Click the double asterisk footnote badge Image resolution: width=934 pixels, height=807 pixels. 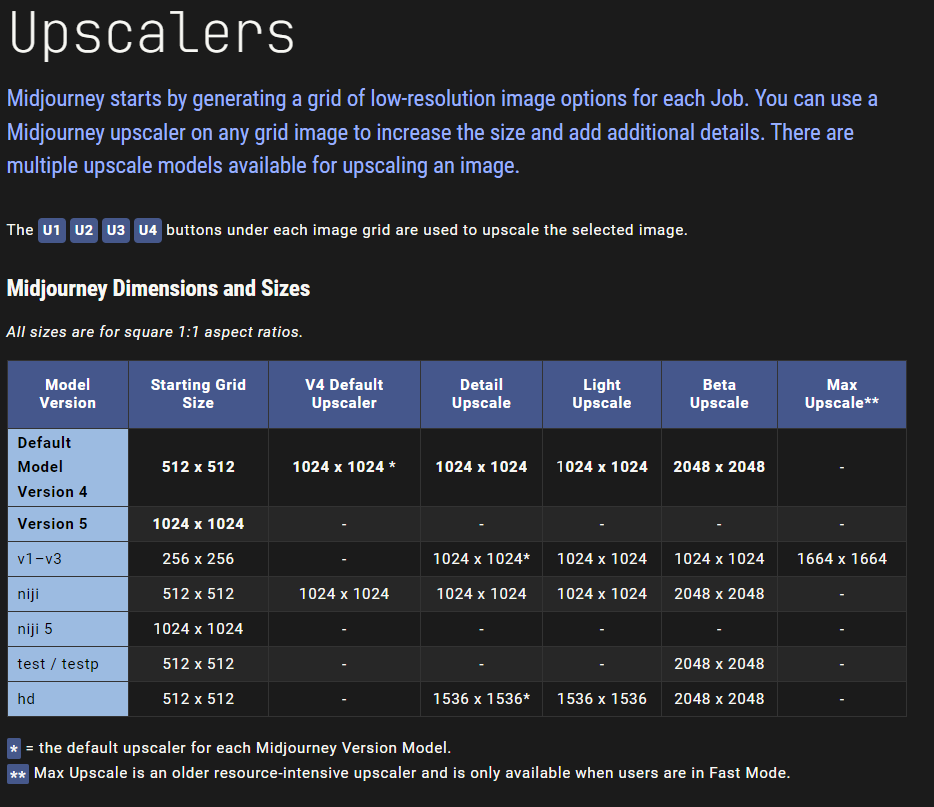pyautogui.click(x=18, y=774)
